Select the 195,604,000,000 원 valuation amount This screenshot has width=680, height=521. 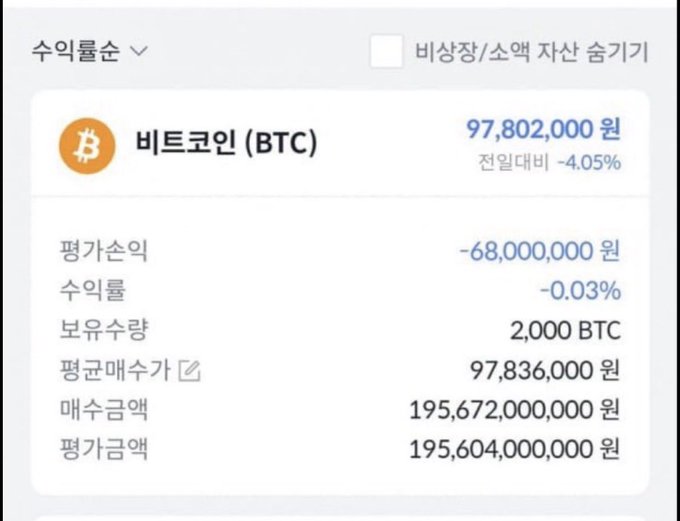pyautogui.click(x=515, y=448)
